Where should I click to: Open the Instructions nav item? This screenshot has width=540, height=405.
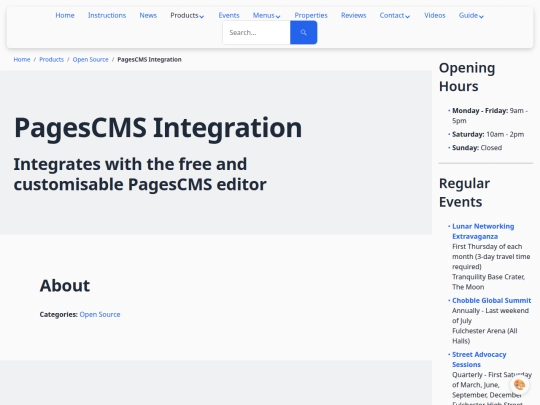pyautogui.click(x=107, y=15)
